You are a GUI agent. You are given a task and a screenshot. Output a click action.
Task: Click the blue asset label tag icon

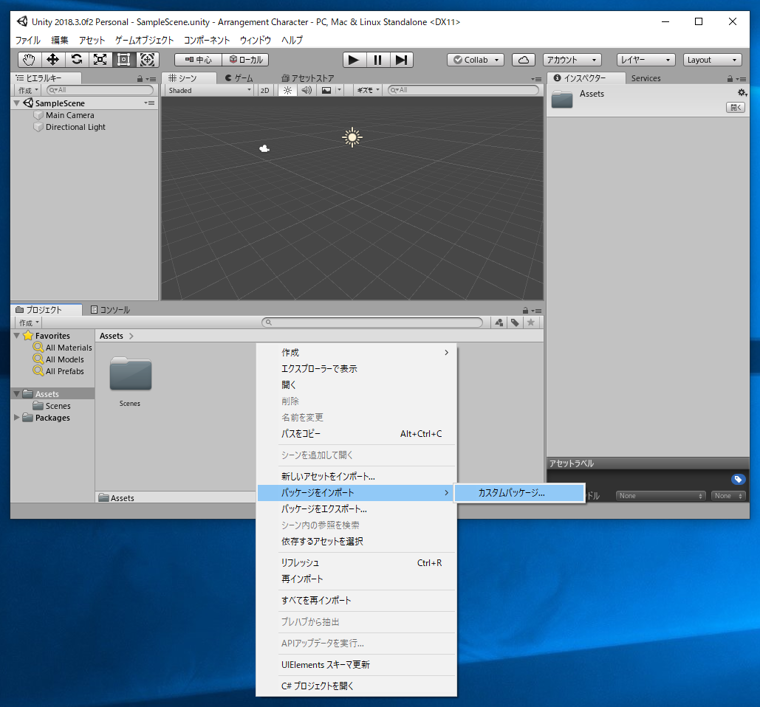(x=738, y=479)
